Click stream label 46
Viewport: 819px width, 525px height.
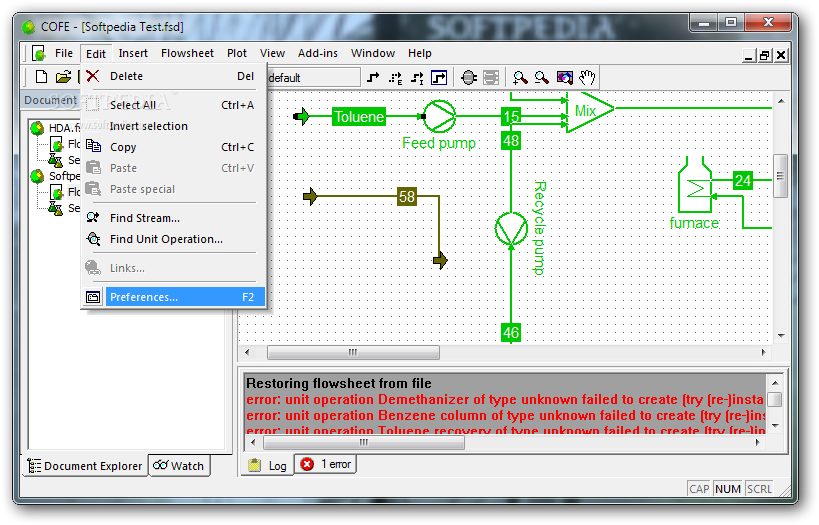coord(511,333)
